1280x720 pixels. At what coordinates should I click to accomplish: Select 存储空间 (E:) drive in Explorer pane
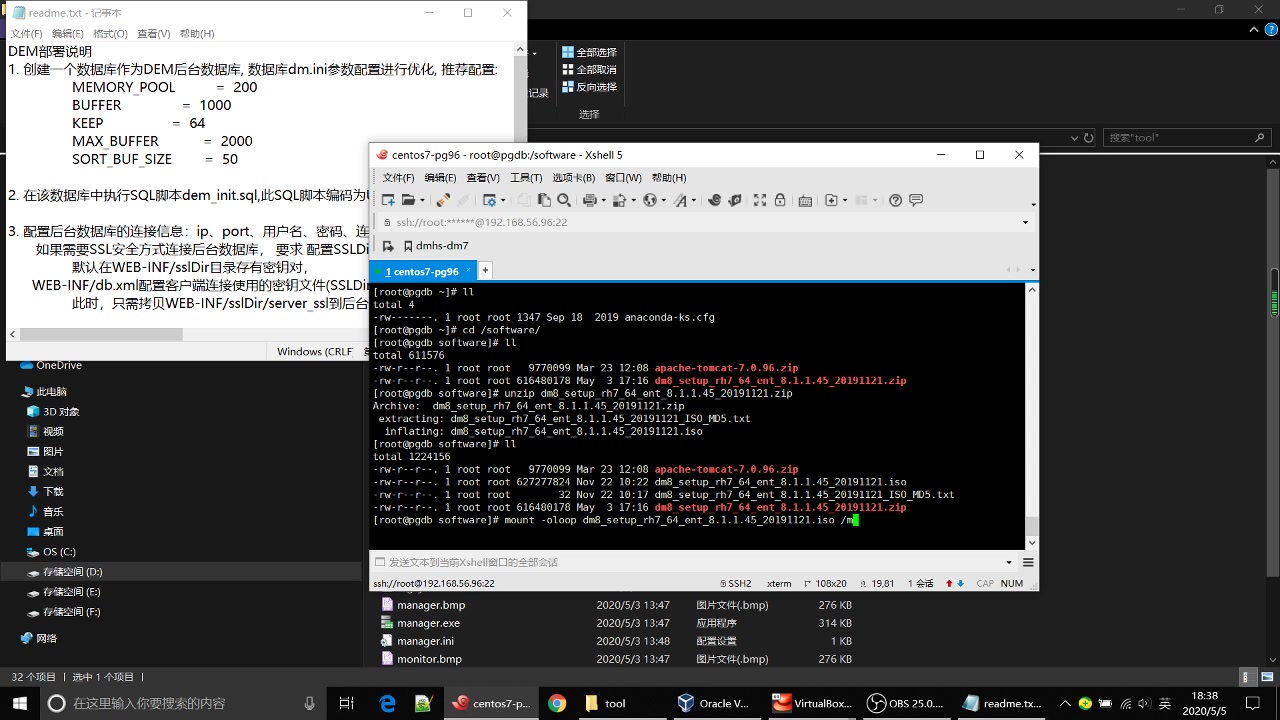tap(63, 592)
